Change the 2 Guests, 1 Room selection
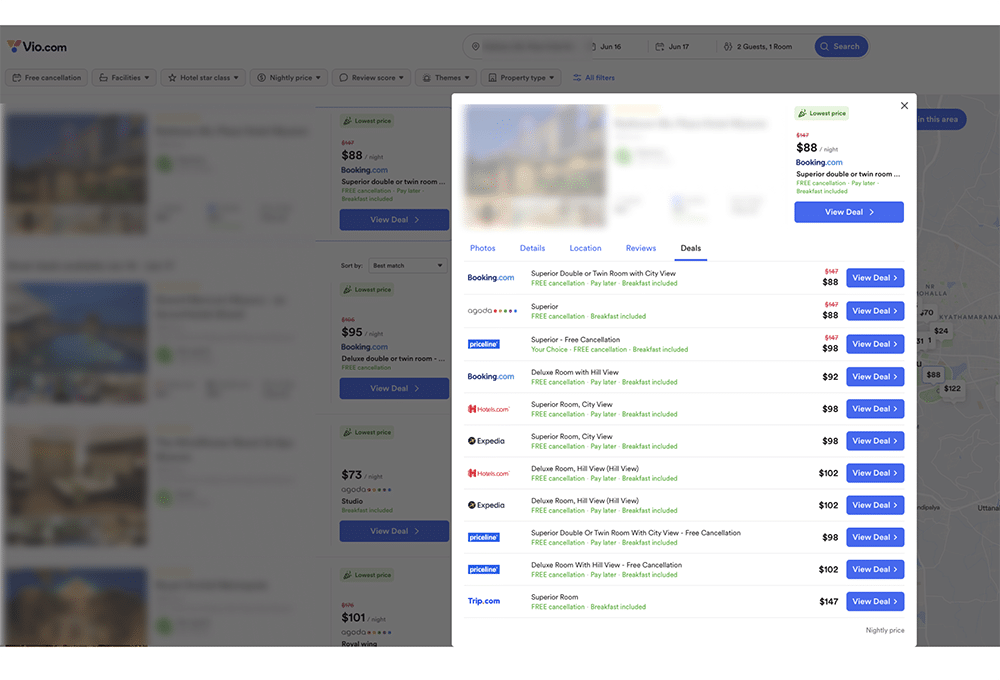The image size is (1000, 680). click(x=759, y=47)
